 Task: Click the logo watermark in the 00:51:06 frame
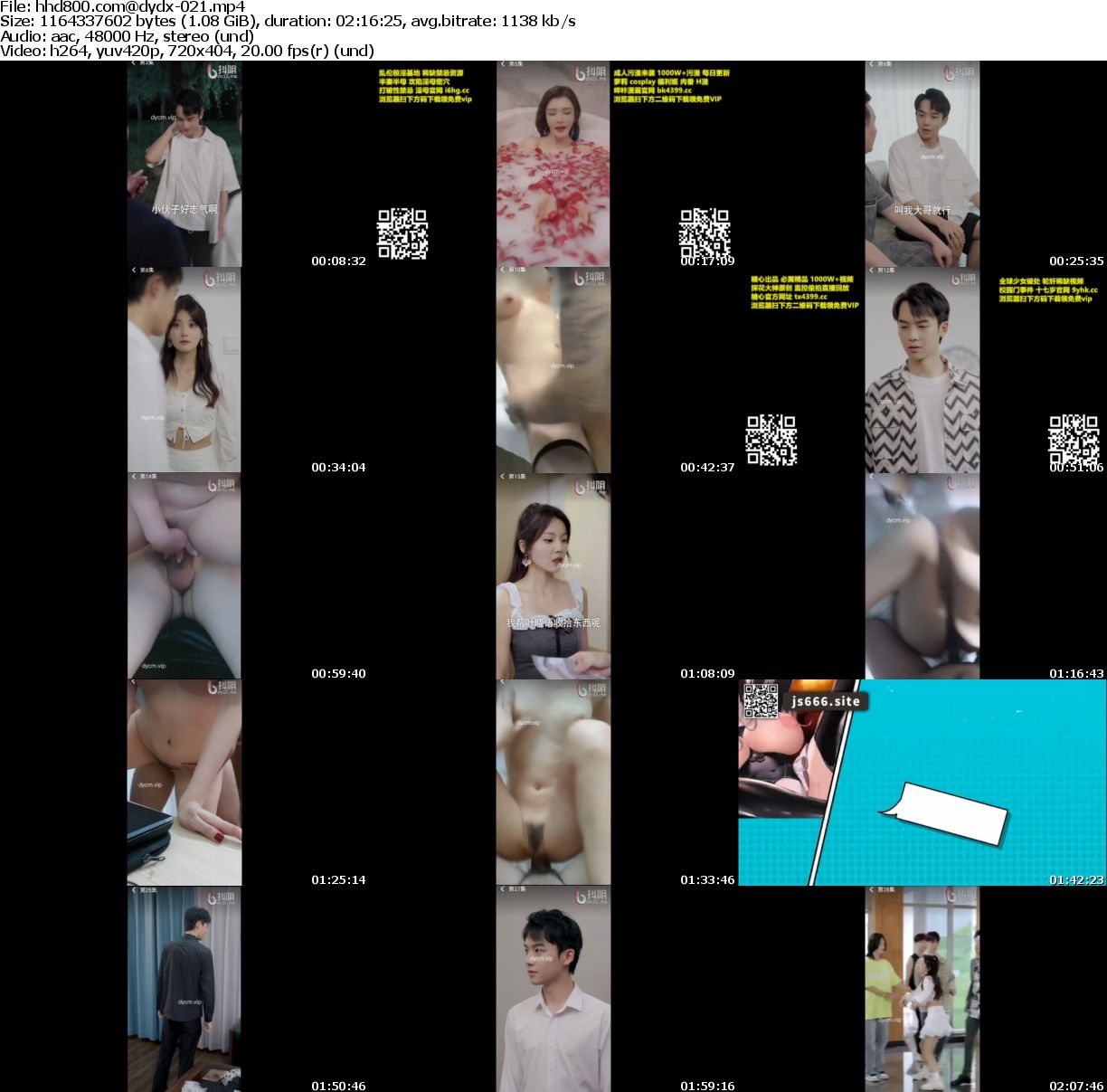coord(959,280)
